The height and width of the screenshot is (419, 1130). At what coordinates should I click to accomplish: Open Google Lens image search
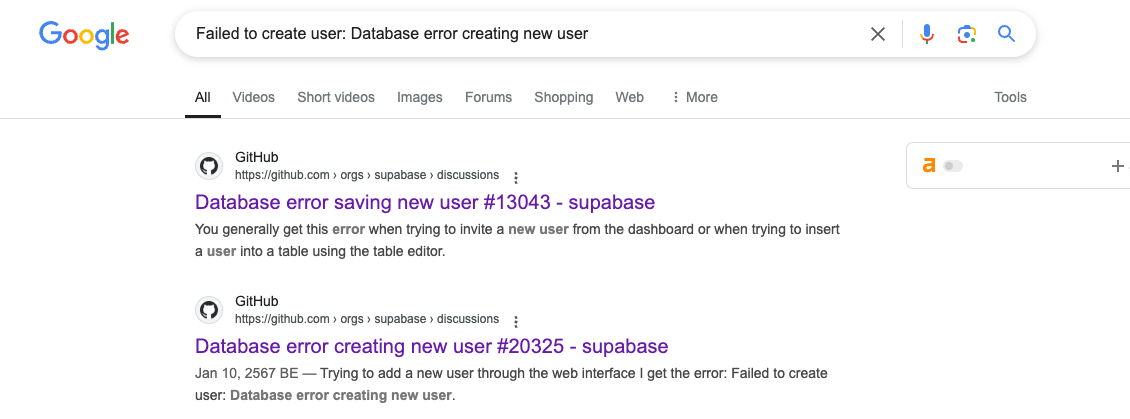click(966, 34)
